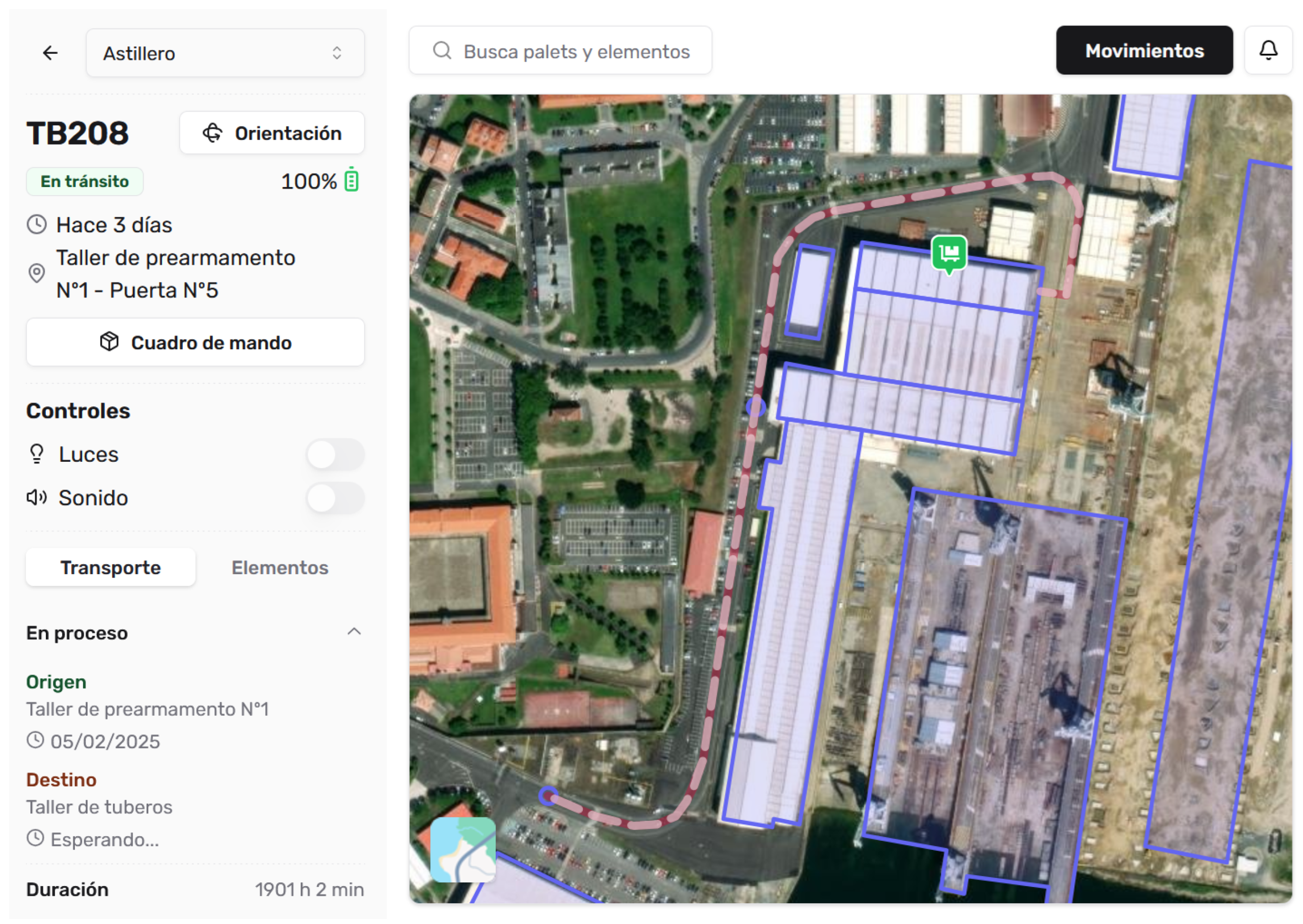This screenshot has width=1303, height=924.
Task: Click the location pin icon
Action: pyautogui.click(x=37, y=273)
